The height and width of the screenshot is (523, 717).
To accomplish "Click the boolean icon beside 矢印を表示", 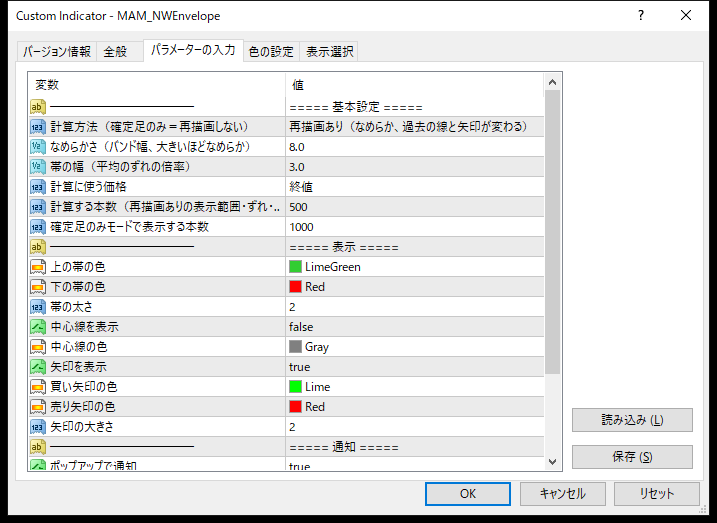I will (38, 367).
